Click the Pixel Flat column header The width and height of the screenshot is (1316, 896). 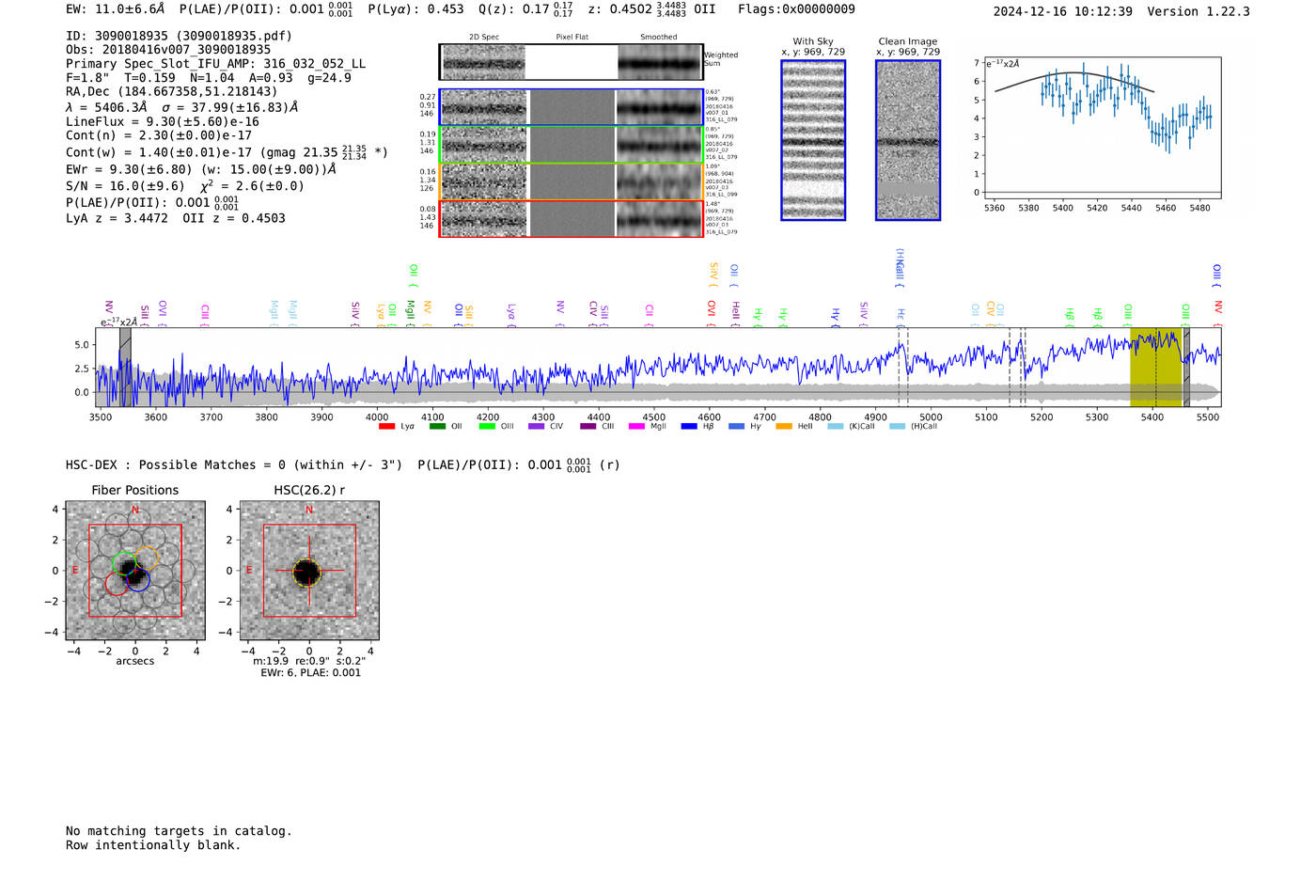click(572, 38)
